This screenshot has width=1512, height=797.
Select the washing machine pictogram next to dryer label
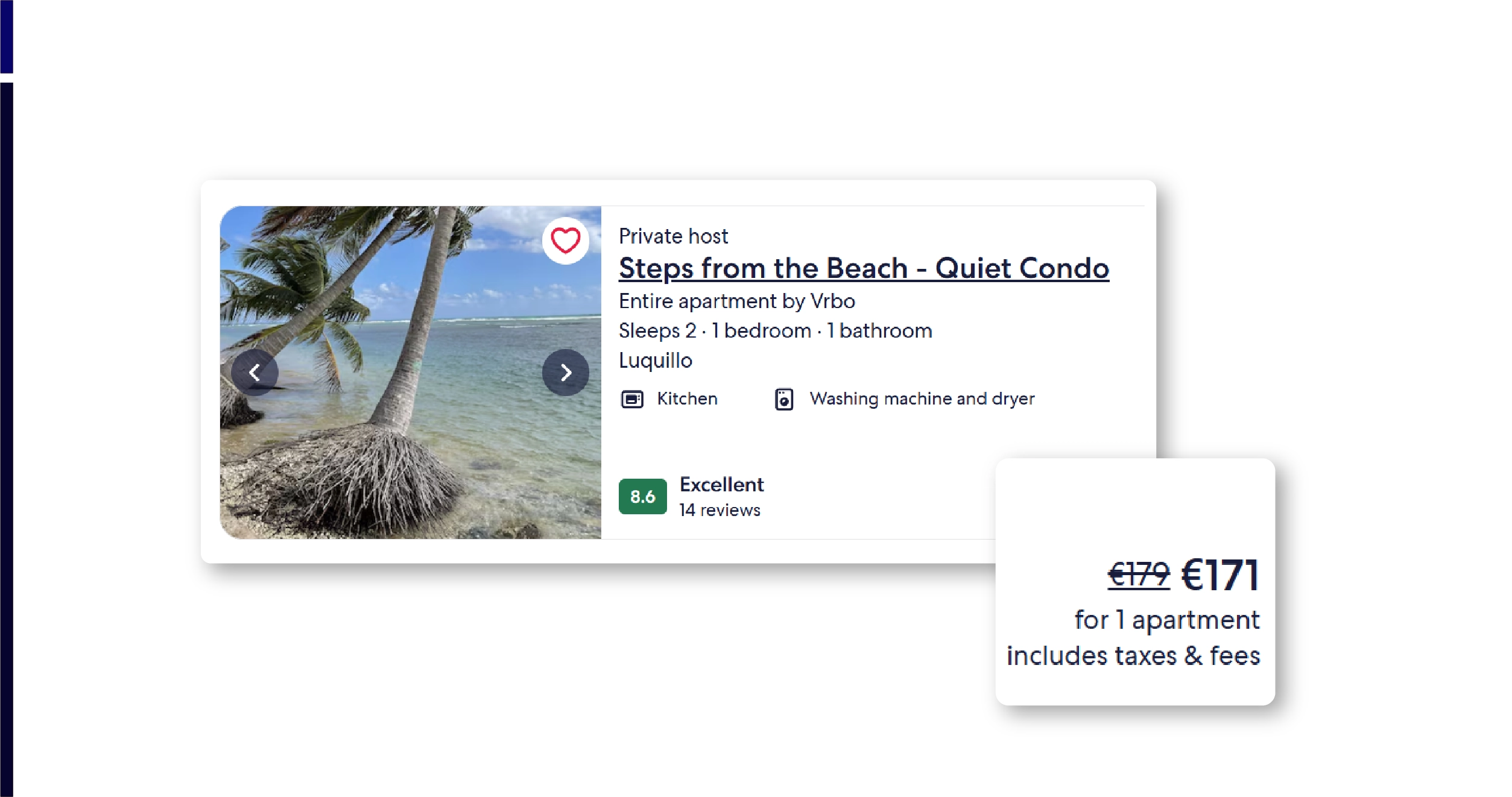coord(784,398)
